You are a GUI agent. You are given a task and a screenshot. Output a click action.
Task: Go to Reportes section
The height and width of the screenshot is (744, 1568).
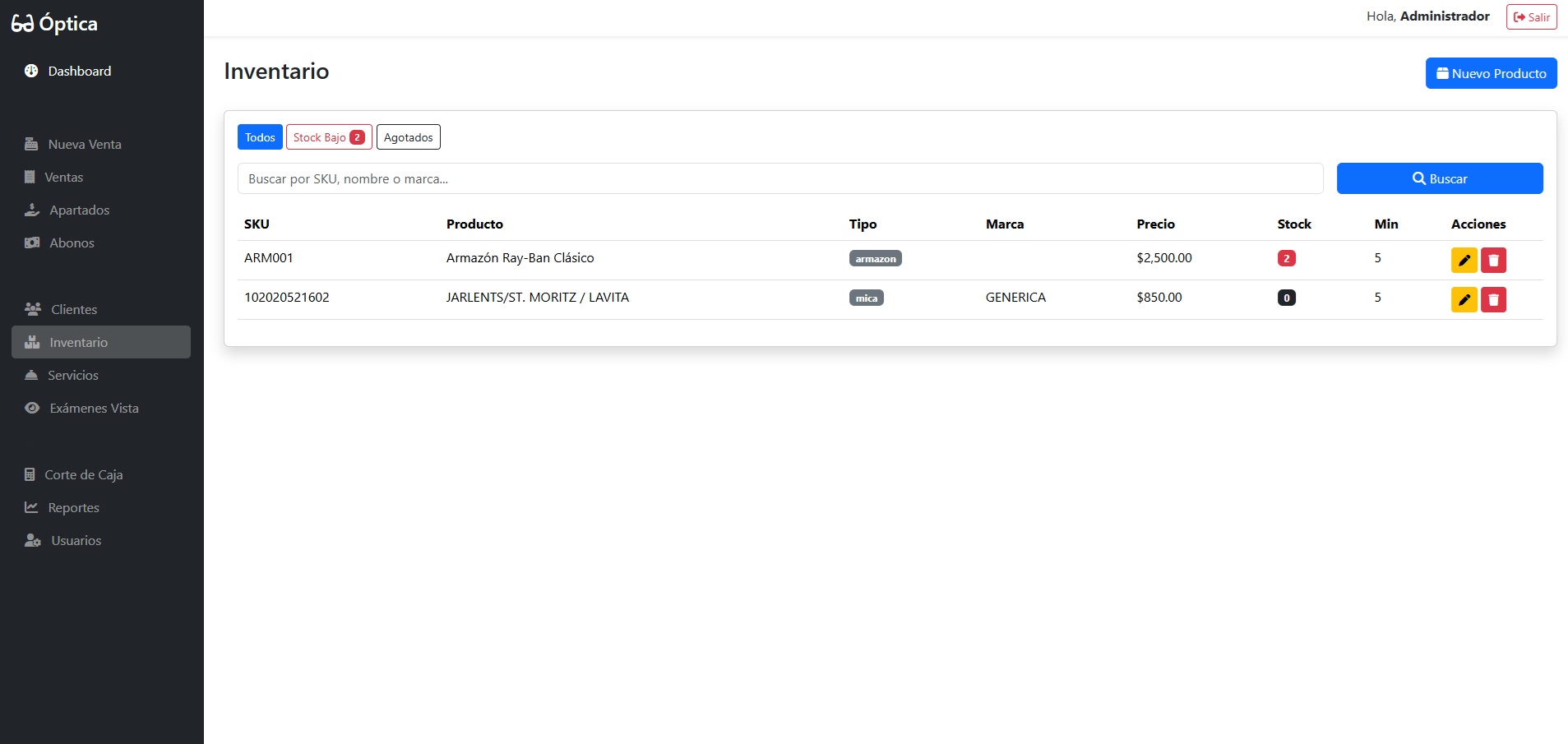101,507
